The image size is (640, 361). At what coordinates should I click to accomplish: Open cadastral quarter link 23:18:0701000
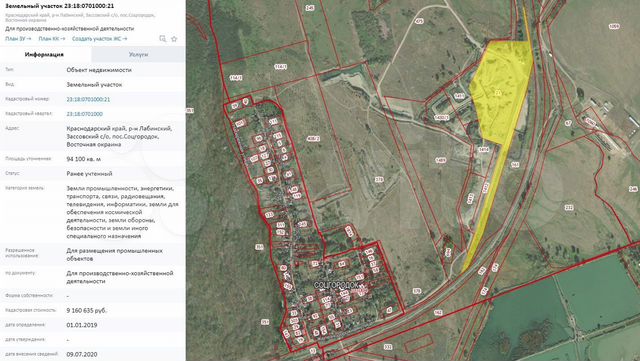84,114
